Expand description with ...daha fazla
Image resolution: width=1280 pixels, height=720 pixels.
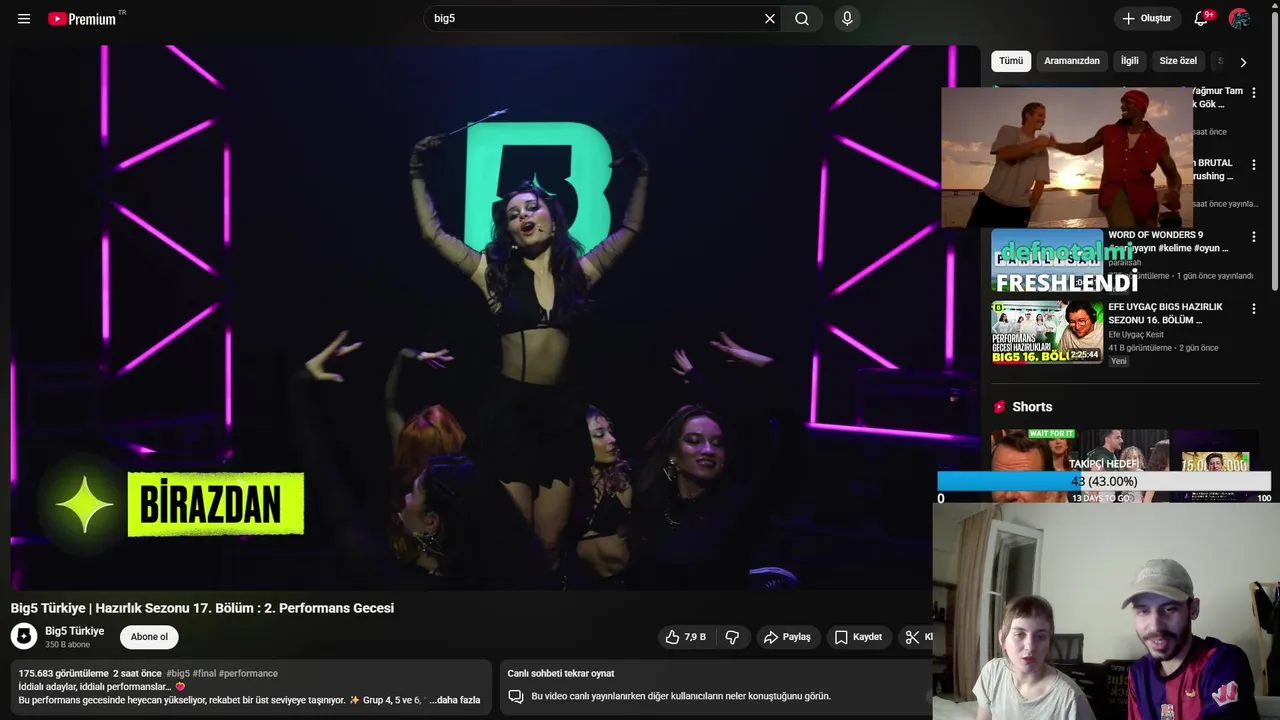click(455, 700)
